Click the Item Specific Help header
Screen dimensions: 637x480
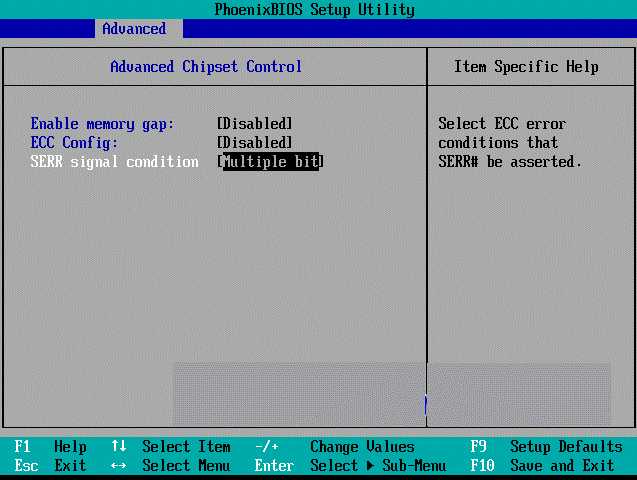(526, 67)
